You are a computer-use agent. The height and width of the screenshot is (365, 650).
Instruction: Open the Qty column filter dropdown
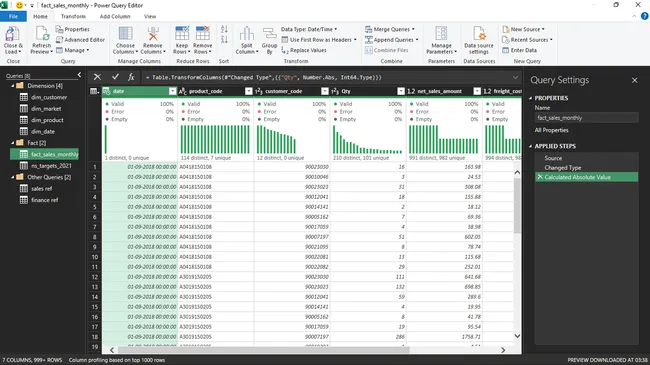tap(401, 91)
